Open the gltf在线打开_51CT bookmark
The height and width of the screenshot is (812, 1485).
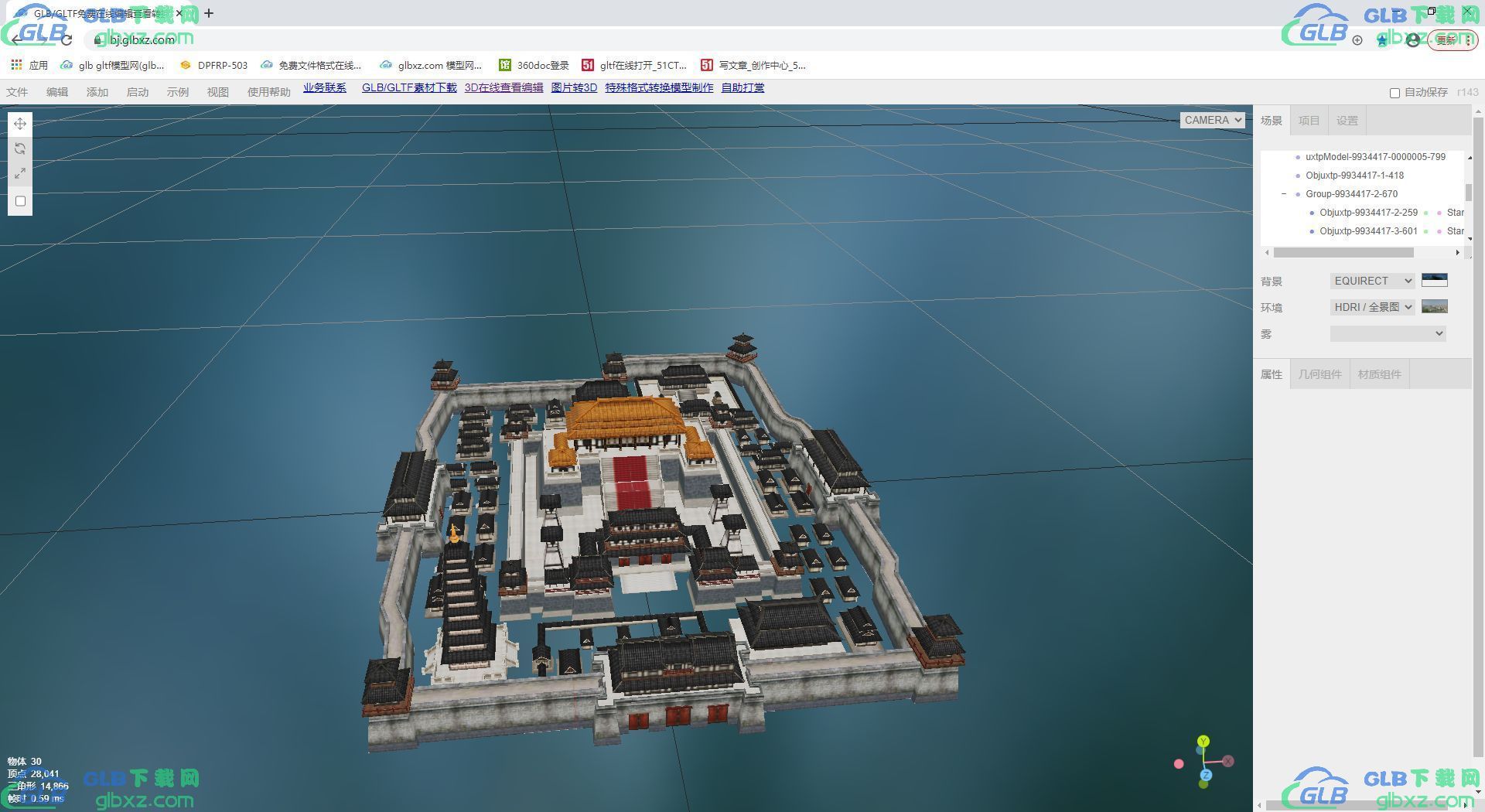pyautogui.click(x=634, y=65)
